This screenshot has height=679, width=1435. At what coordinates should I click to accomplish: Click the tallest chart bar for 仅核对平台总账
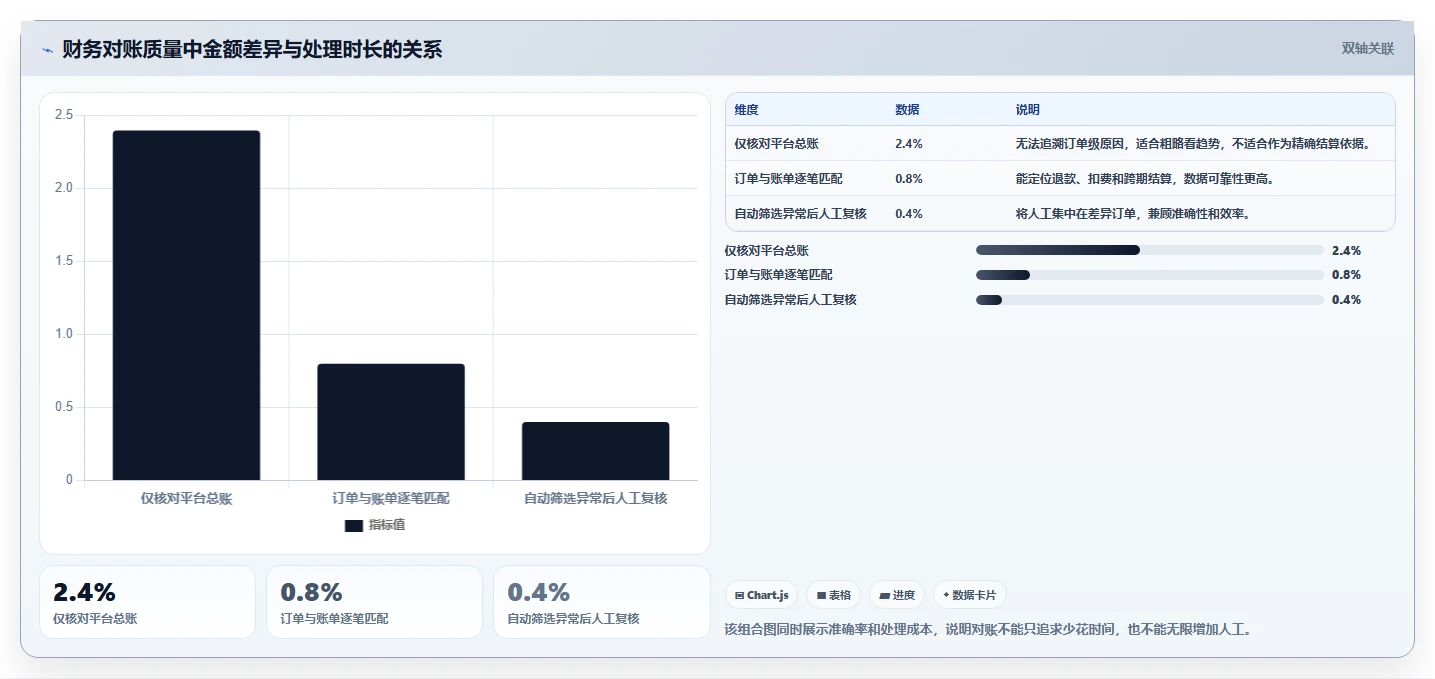point(186,305)
